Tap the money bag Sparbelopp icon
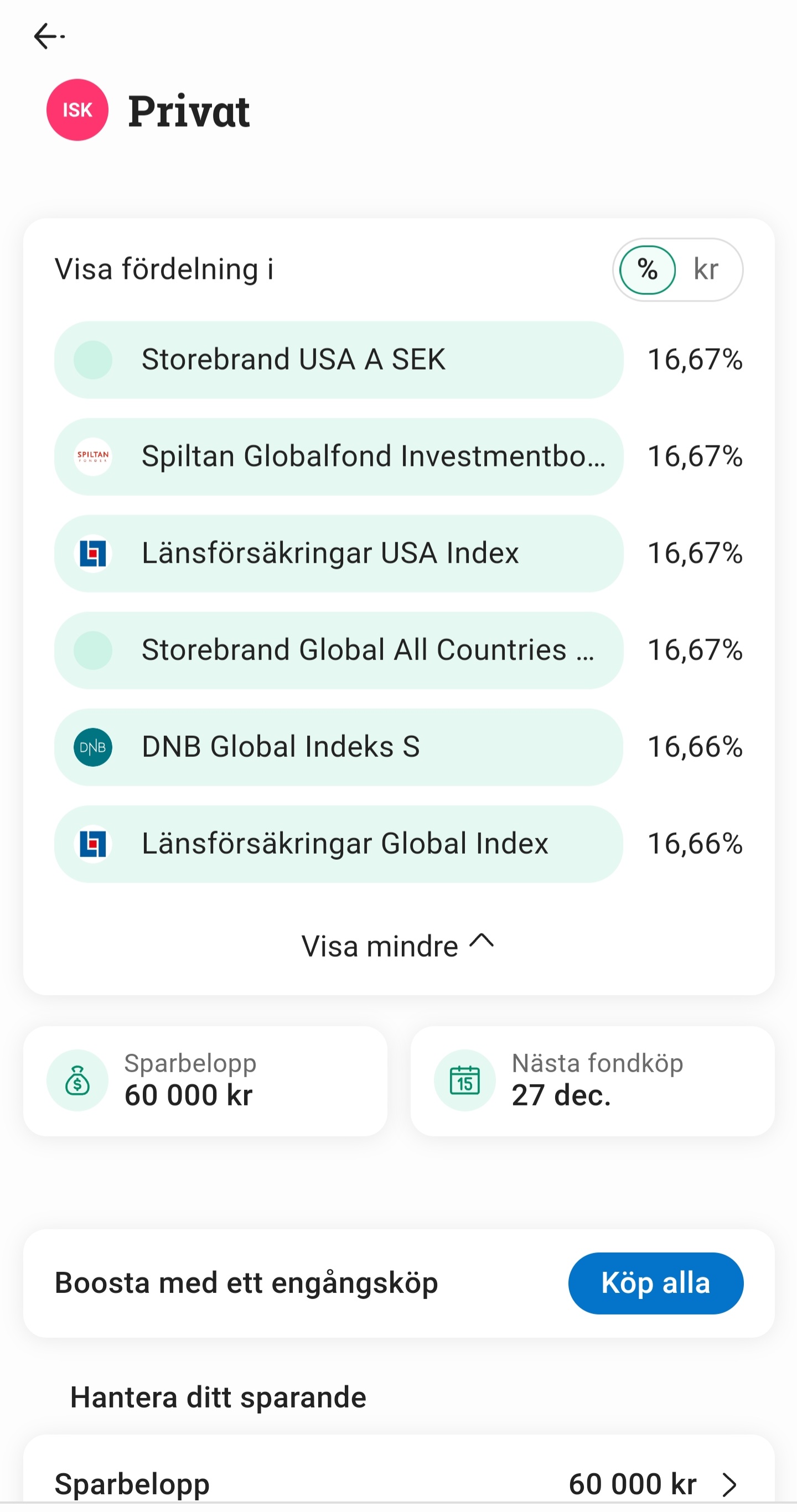The height and width of the screenshot is (1512, 797). pyautogui.click(x=77, y=1080)
